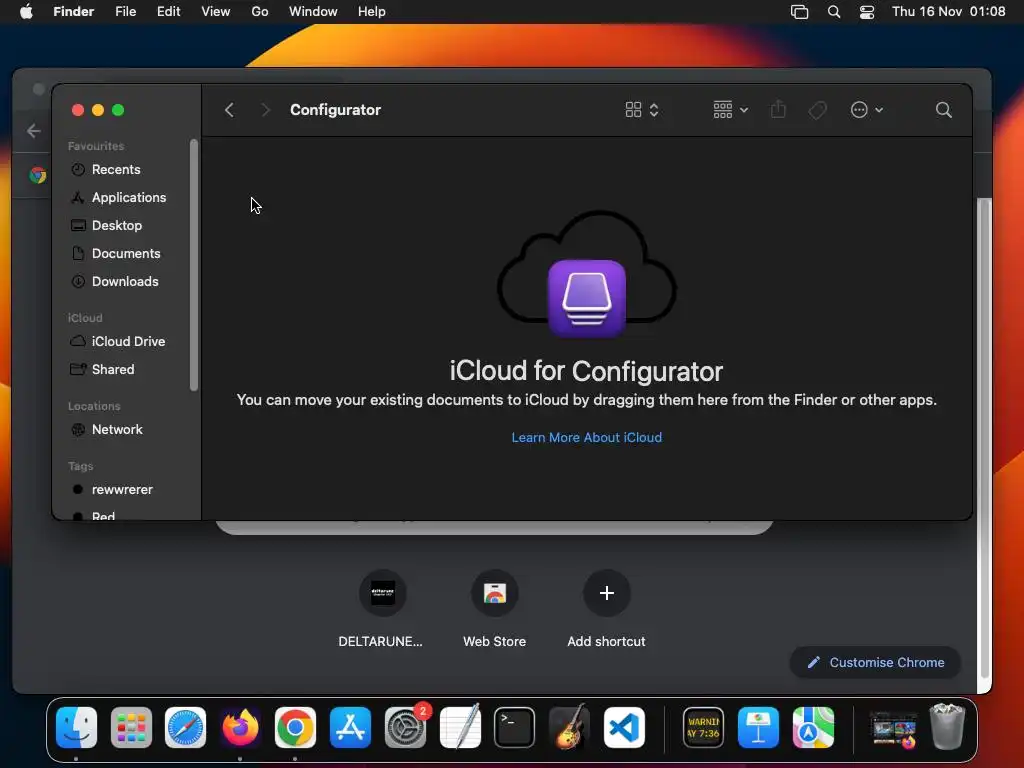Screen dimensions: 1024x768
Task: Open Maps from the Dock
Action: pyautogui.click(x=813, y=728)
